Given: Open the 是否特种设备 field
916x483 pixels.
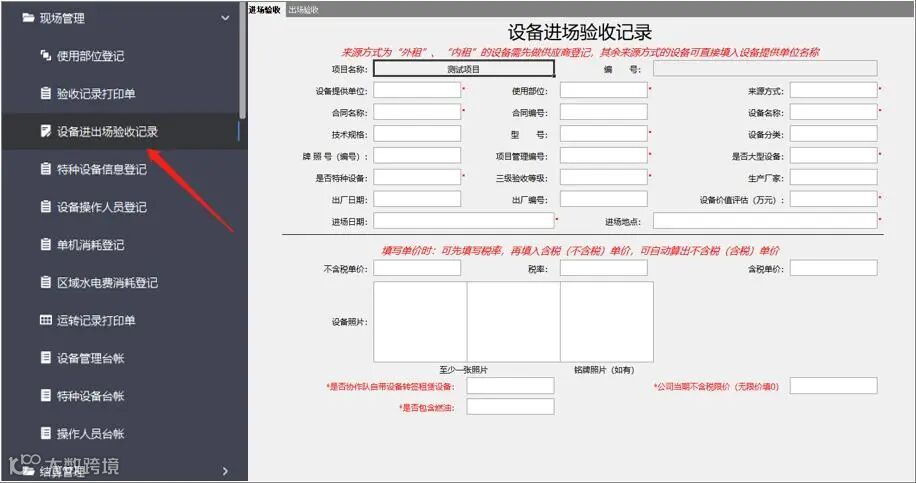Looking at the screenshot, I should pyautogui.click(x=417, y=177).
